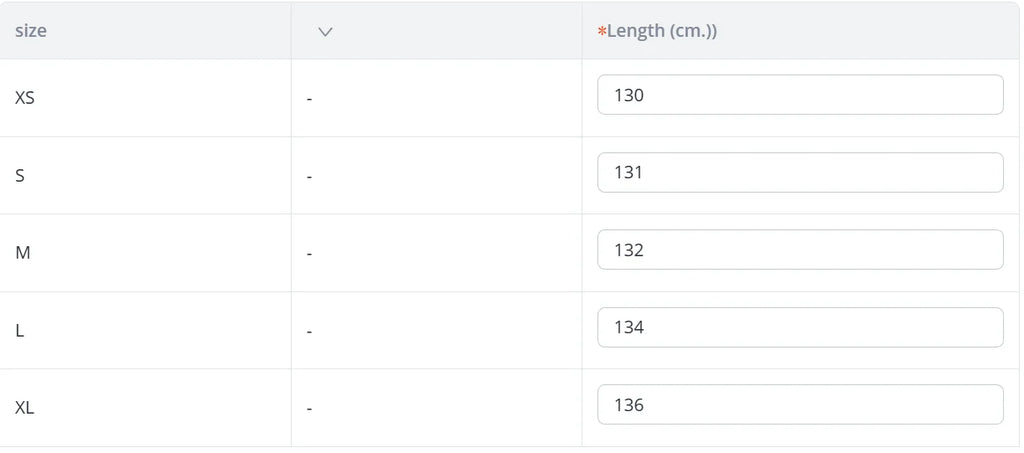
Task: Select the L size row label
Action: coord(20,331)
